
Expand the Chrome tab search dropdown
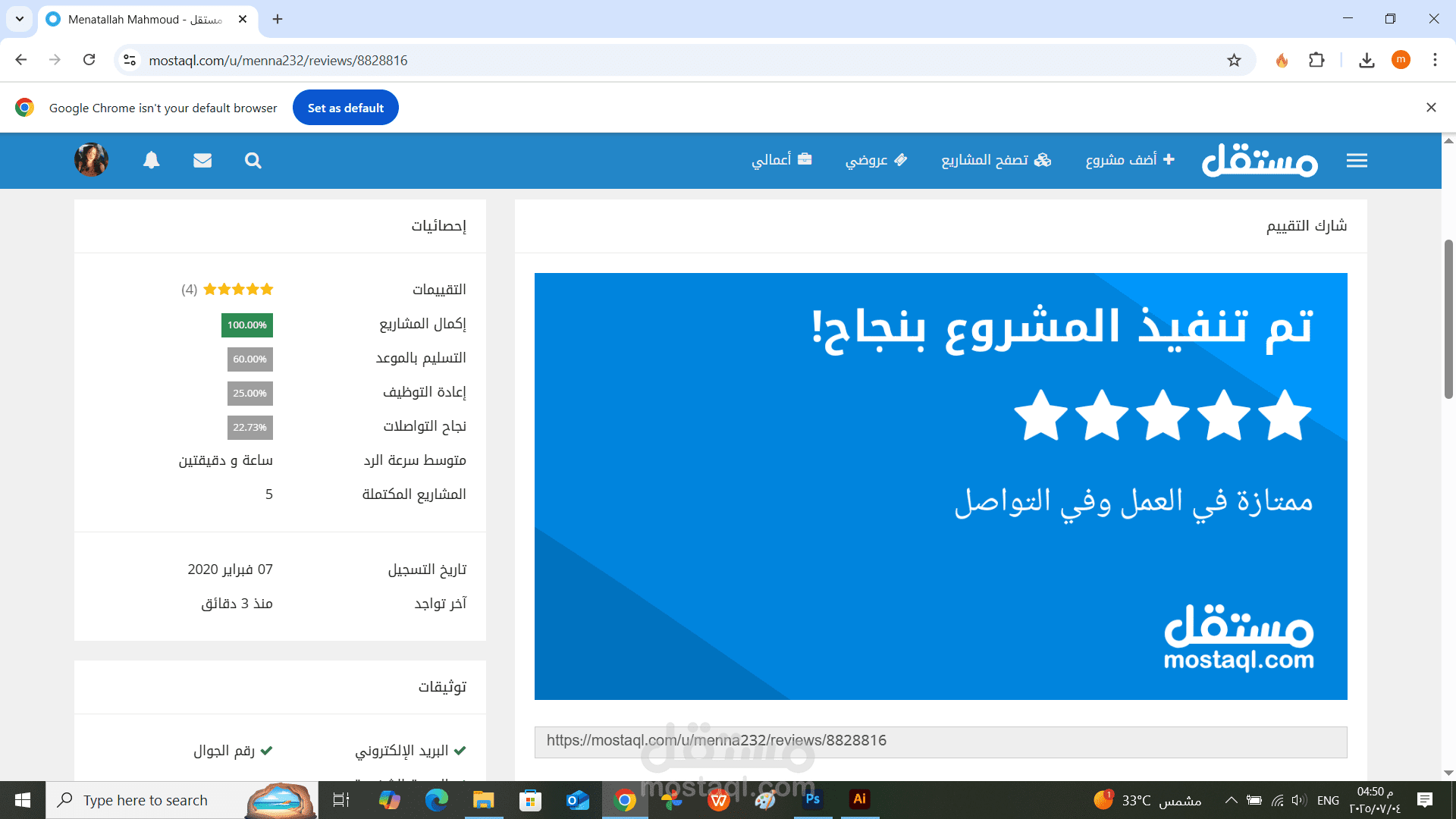click(19, 19)
